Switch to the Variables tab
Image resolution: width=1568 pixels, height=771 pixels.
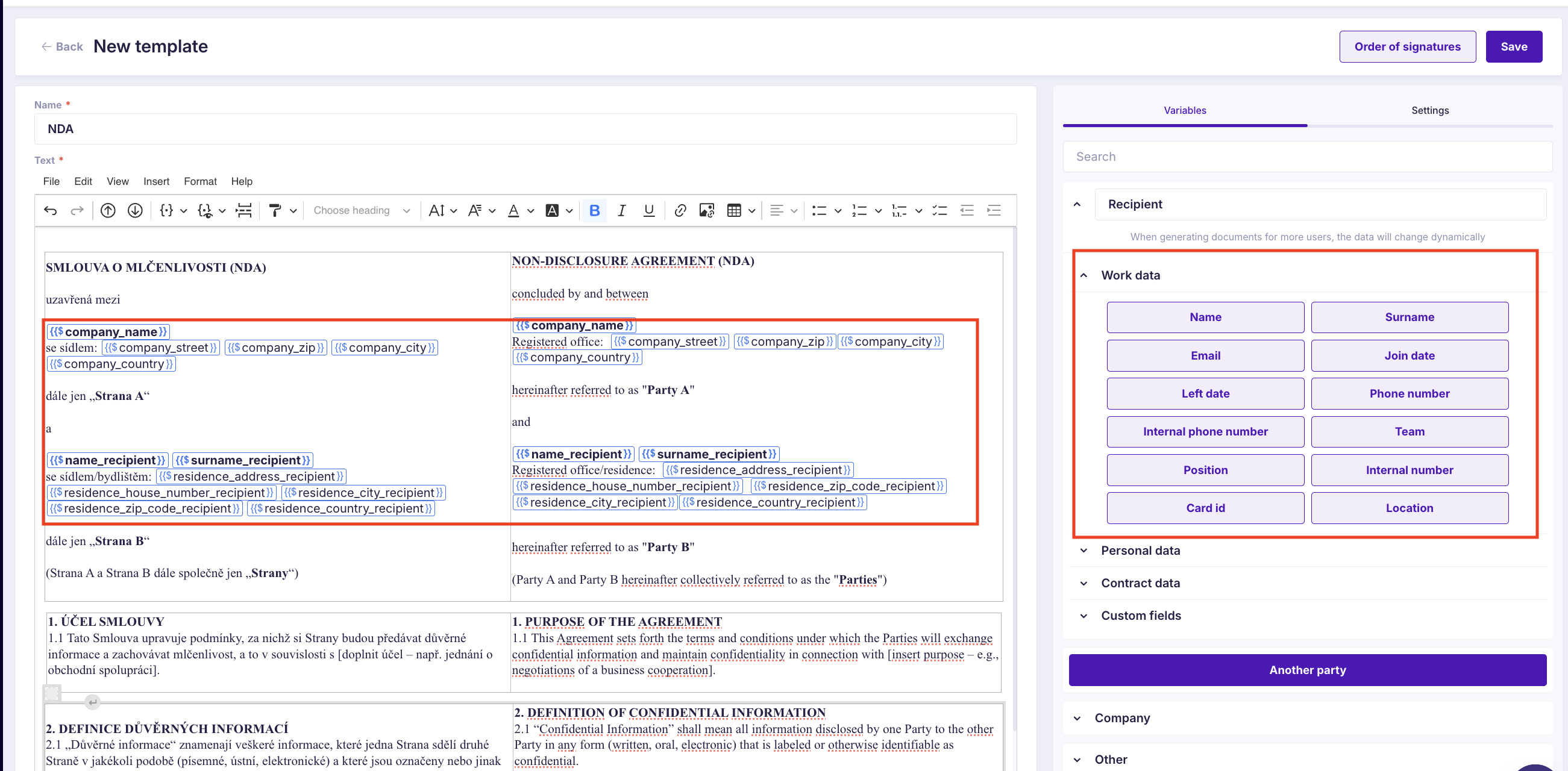pyautogui.click(x=1185, y=111)
